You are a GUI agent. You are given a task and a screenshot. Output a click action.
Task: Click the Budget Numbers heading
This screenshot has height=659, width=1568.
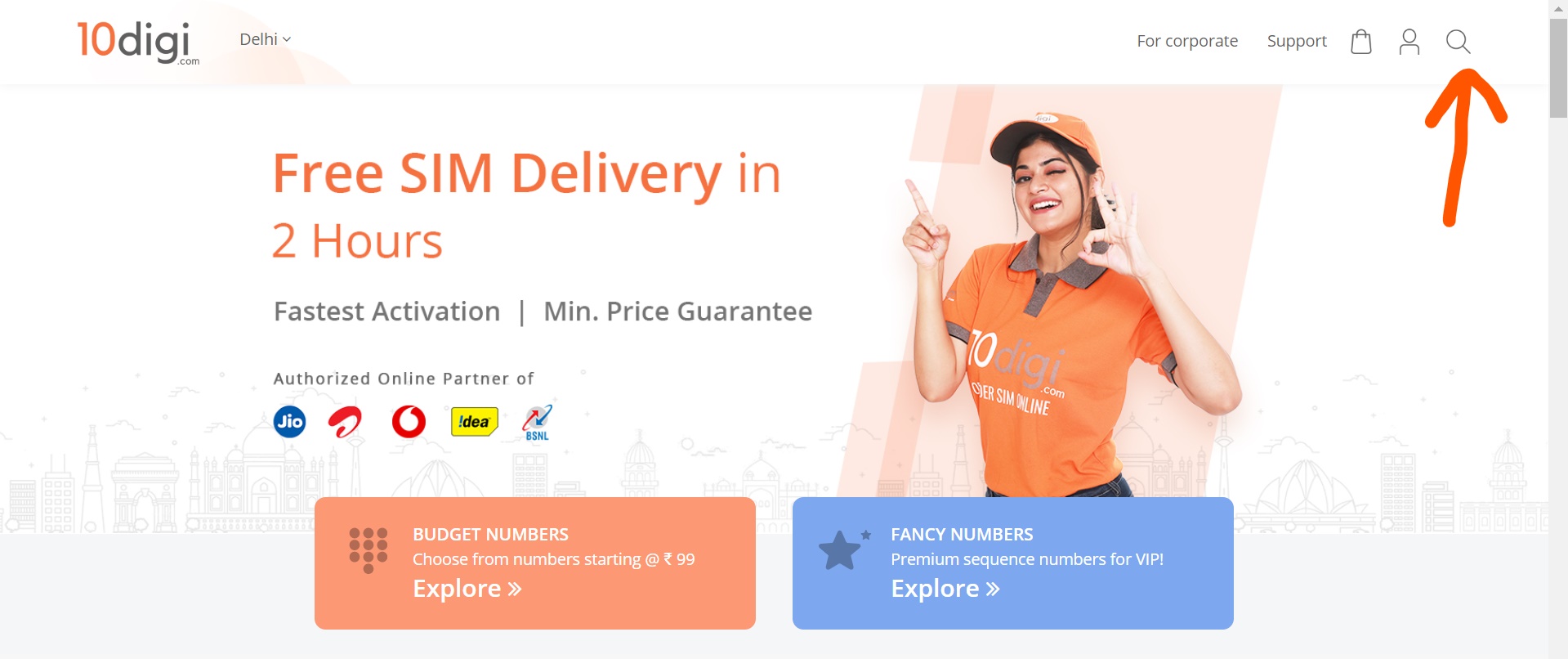490,534
